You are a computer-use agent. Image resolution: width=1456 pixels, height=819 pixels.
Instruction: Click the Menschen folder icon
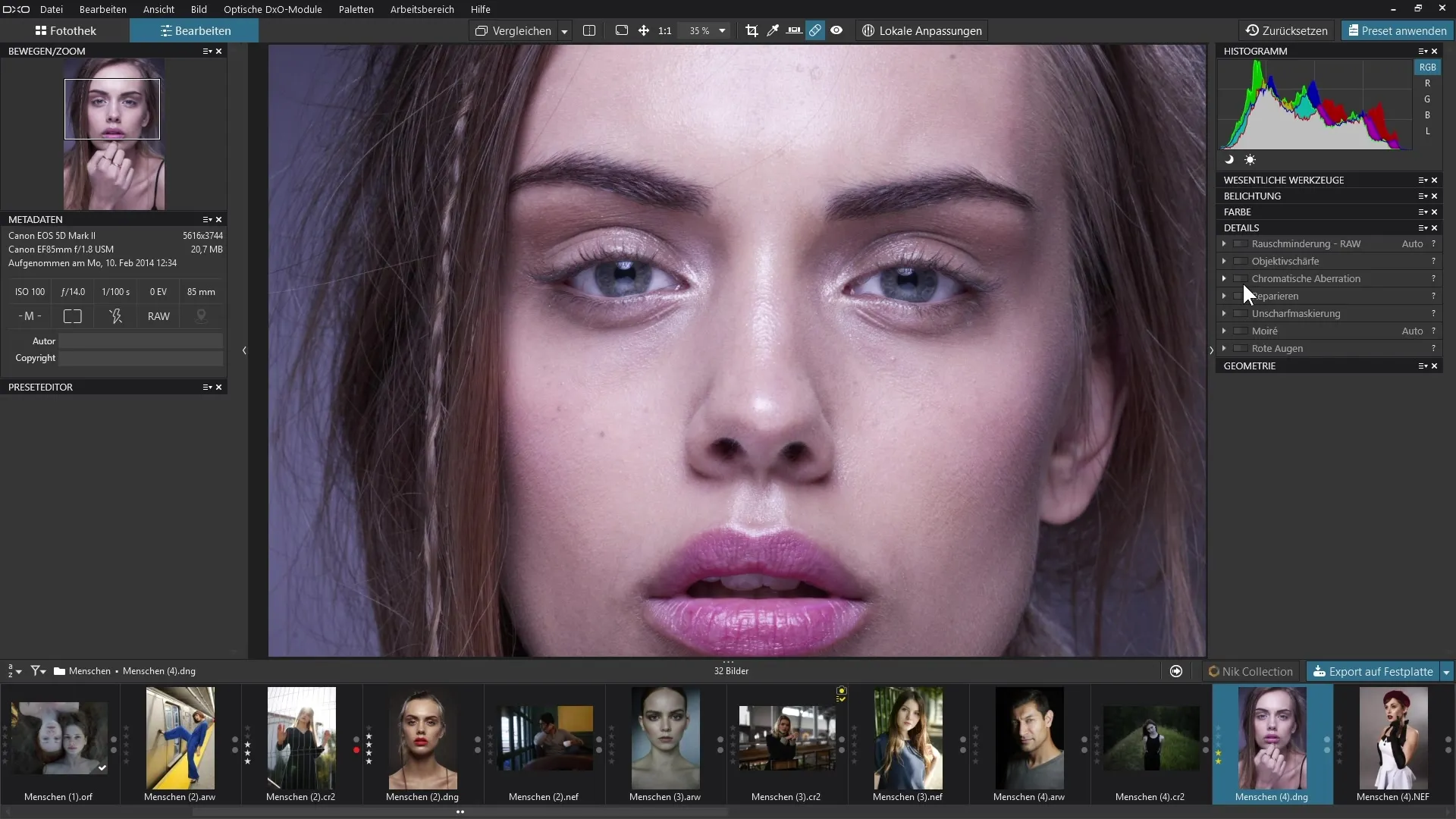point(59,671)
